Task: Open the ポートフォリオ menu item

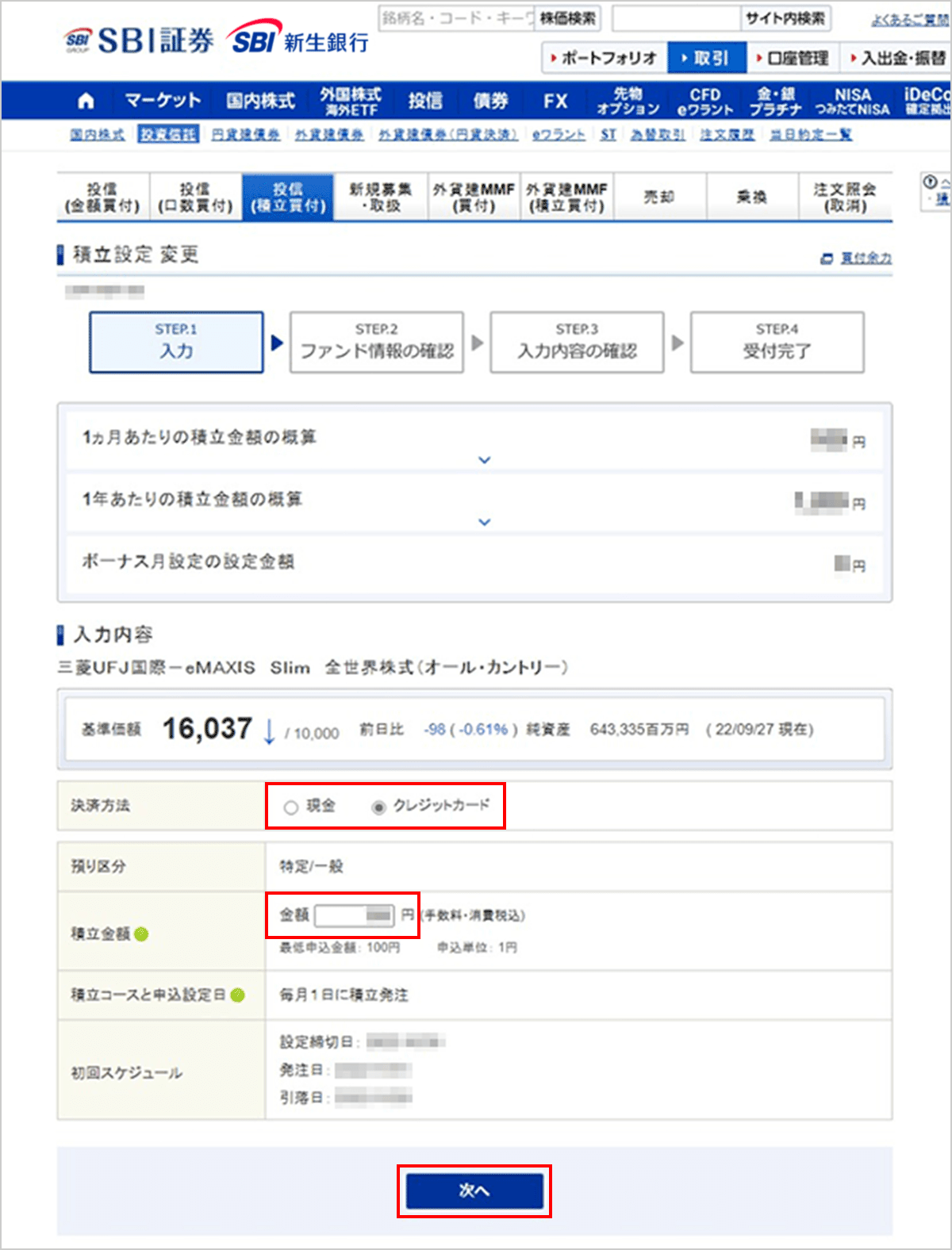Action: tap(604, 58)
